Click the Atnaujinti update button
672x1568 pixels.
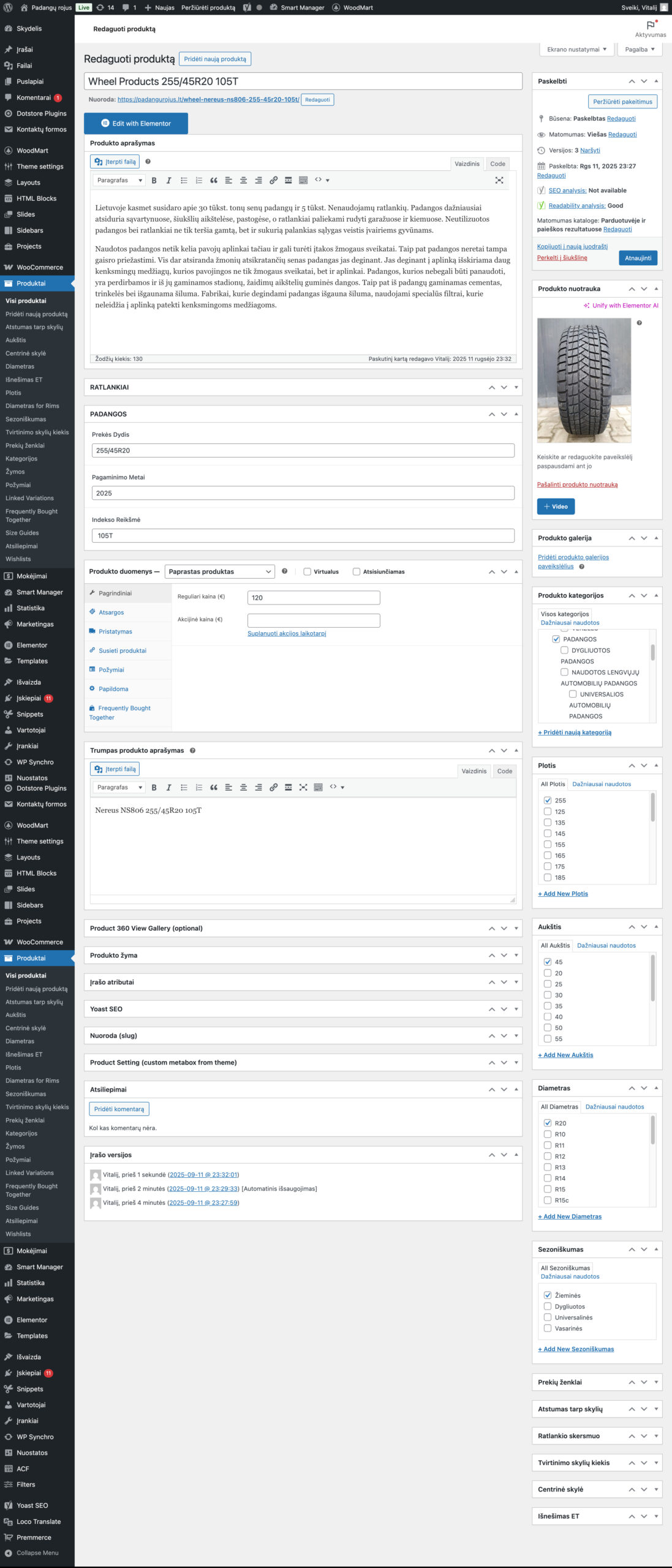point(638,258)
